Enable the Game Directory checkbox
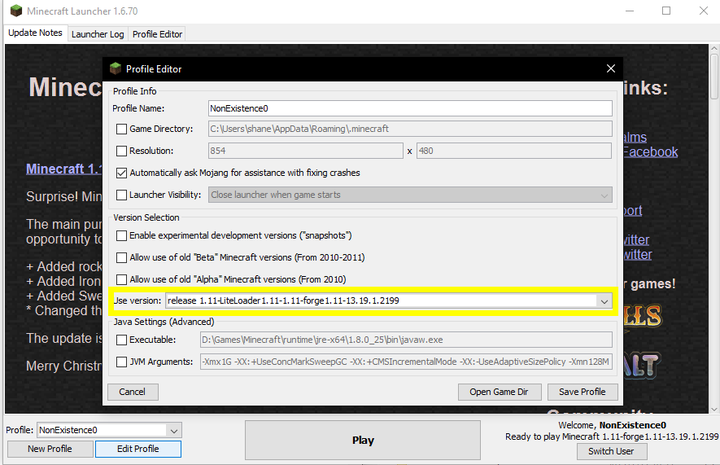 tap(121, 129)
